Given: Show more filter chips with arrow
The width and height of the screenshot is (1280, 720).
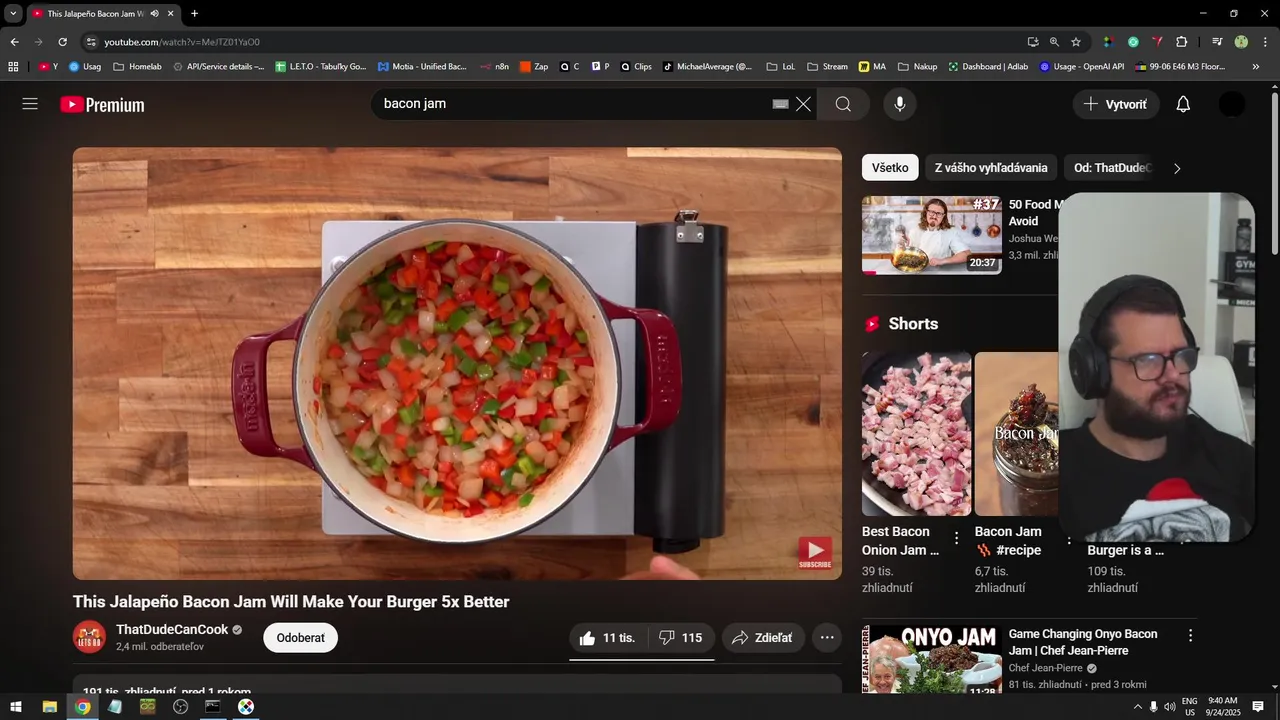Looking at the screenshot, I should coord(1177,168).
